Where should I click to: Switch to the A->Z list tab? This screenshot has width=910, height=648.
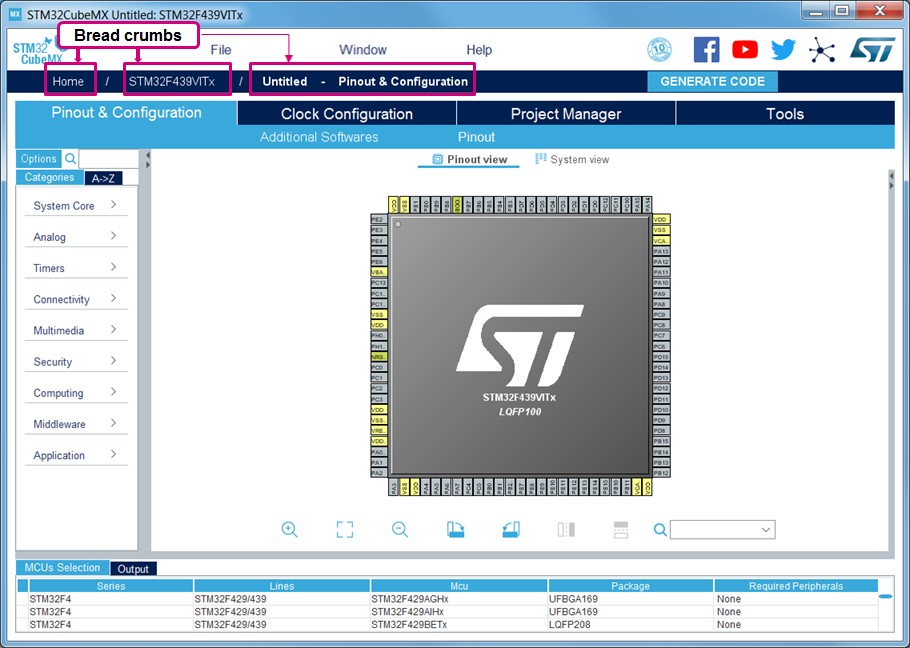(103, 178)
